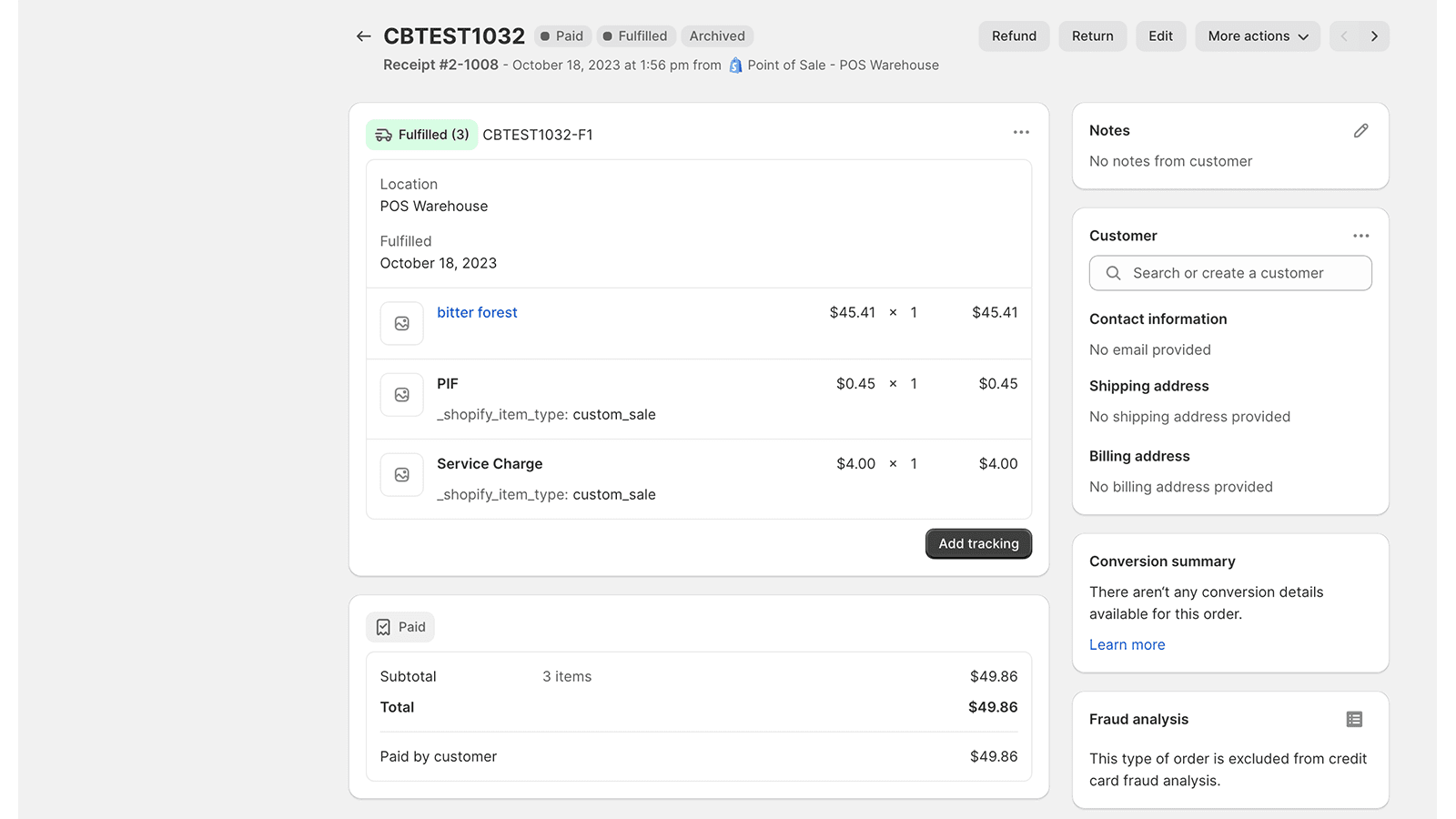Open the fraud analysis details list icon

pyautogui.click(x=1354, y=720)
